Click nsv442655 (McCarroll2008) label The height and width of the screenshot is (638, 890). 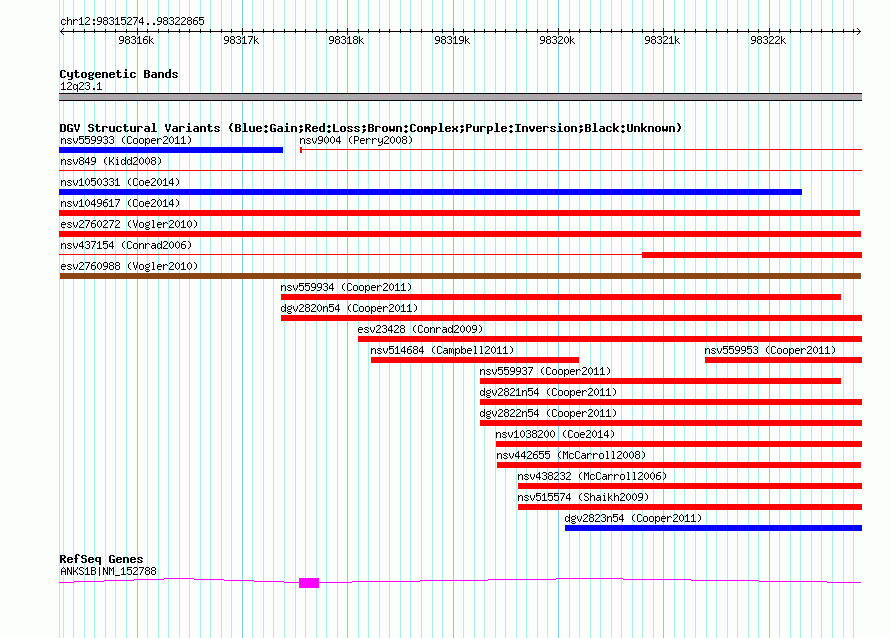point(571,455)
